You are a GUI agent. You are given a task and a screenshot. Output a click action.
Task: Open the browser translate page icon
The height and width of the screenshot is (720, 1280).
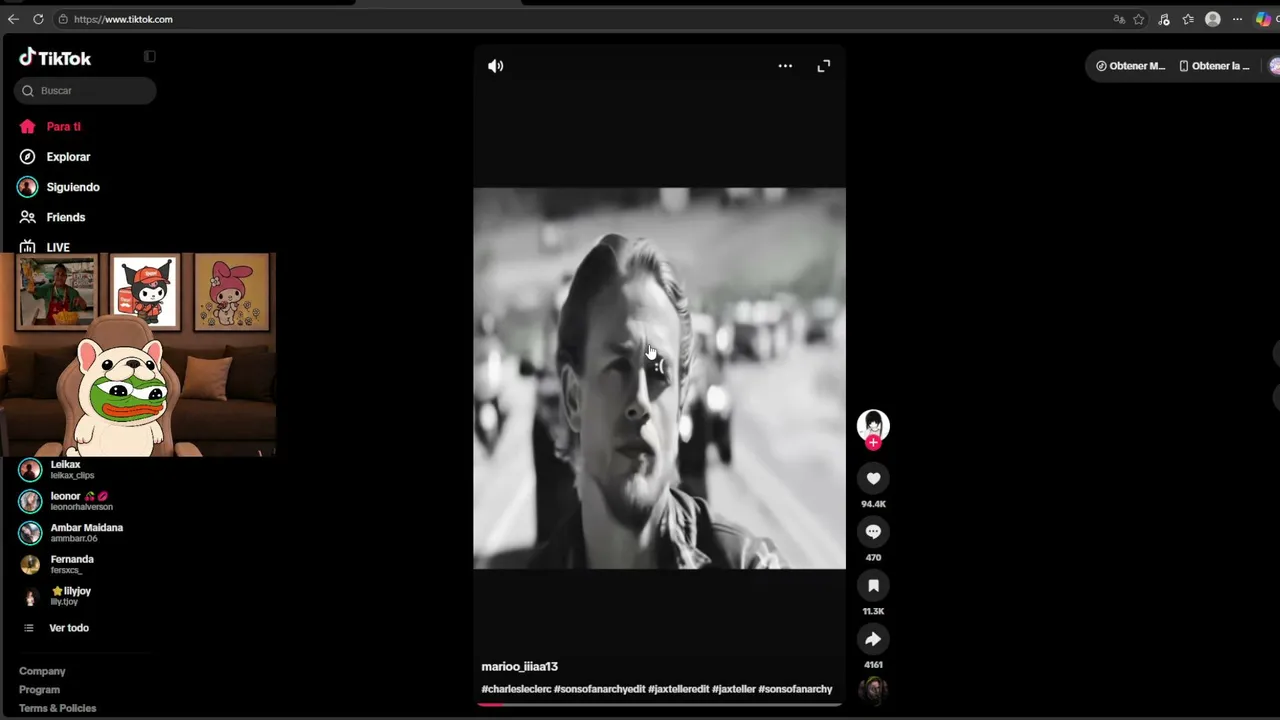click(x=1119, y=19)
